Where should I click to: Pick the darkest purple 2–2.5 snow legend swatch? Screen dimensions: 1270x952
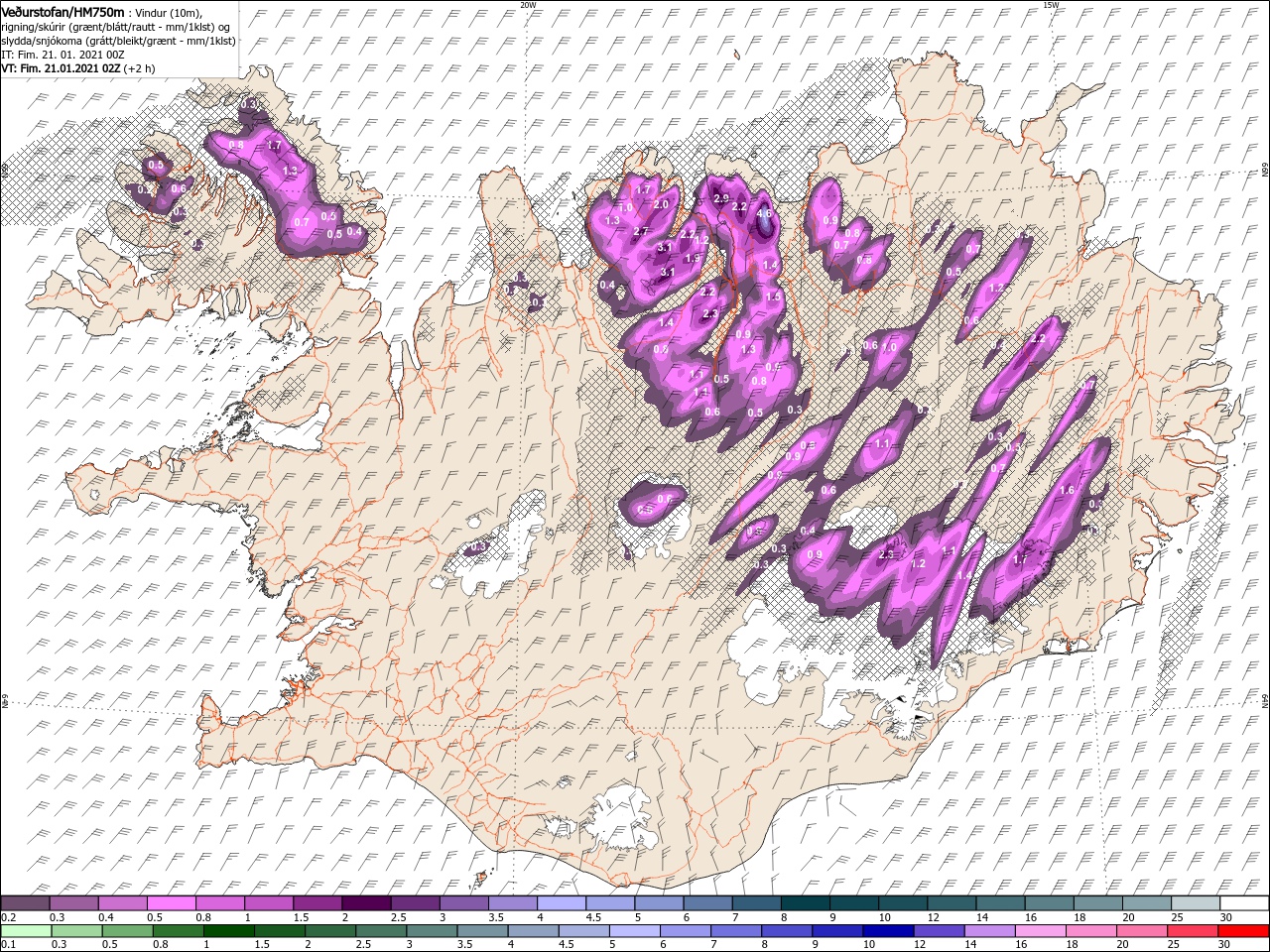365,902
